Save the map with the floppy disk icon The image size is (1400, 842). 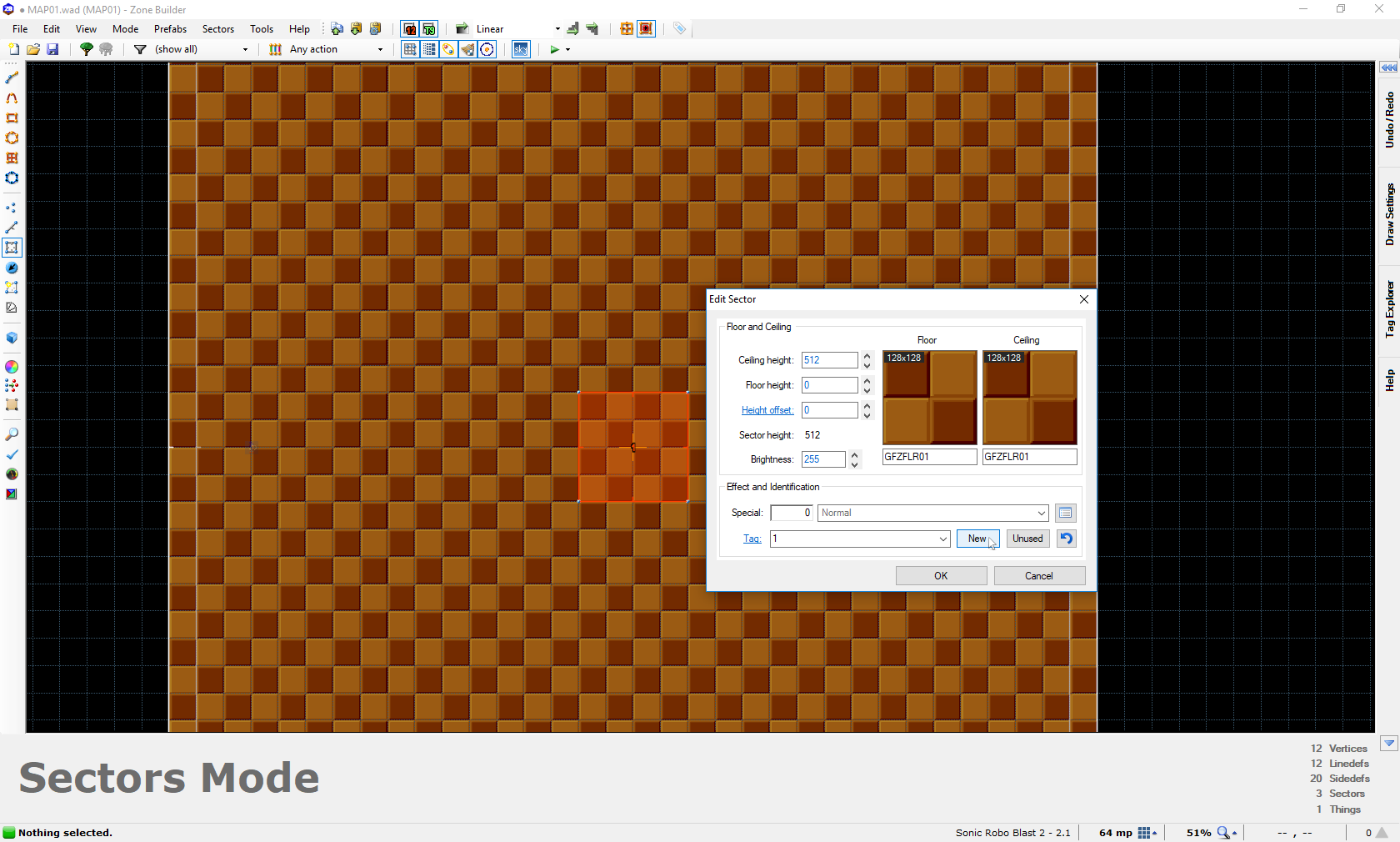[x=52, y=49]
